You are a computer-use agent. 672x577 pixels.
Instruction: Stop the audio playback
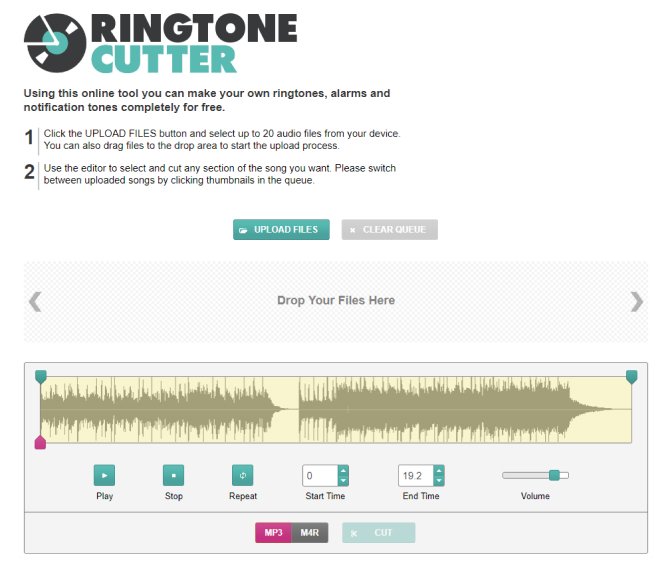pos(174,475)
